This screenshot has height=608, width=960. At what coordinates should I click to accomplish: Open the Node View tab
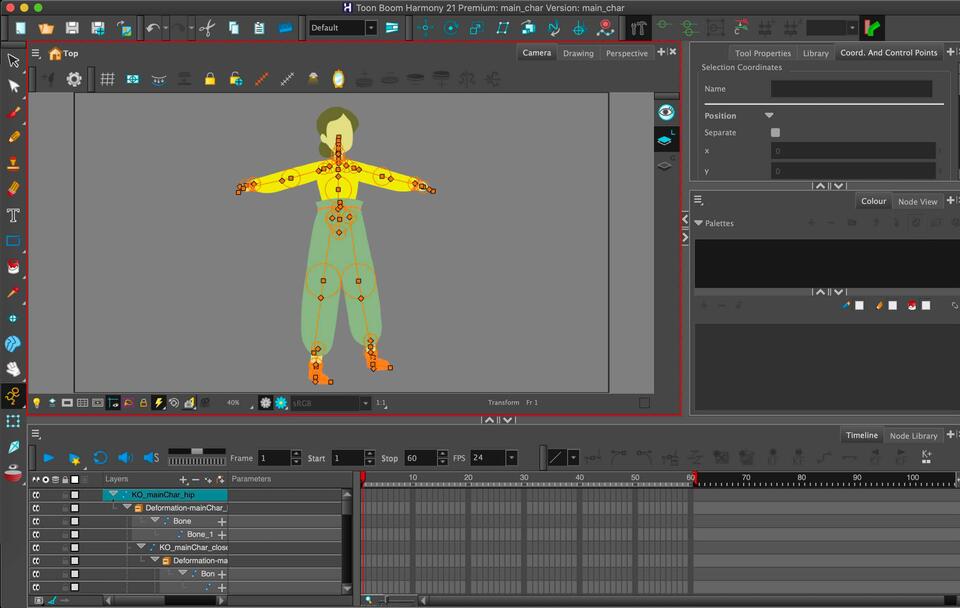916,201
